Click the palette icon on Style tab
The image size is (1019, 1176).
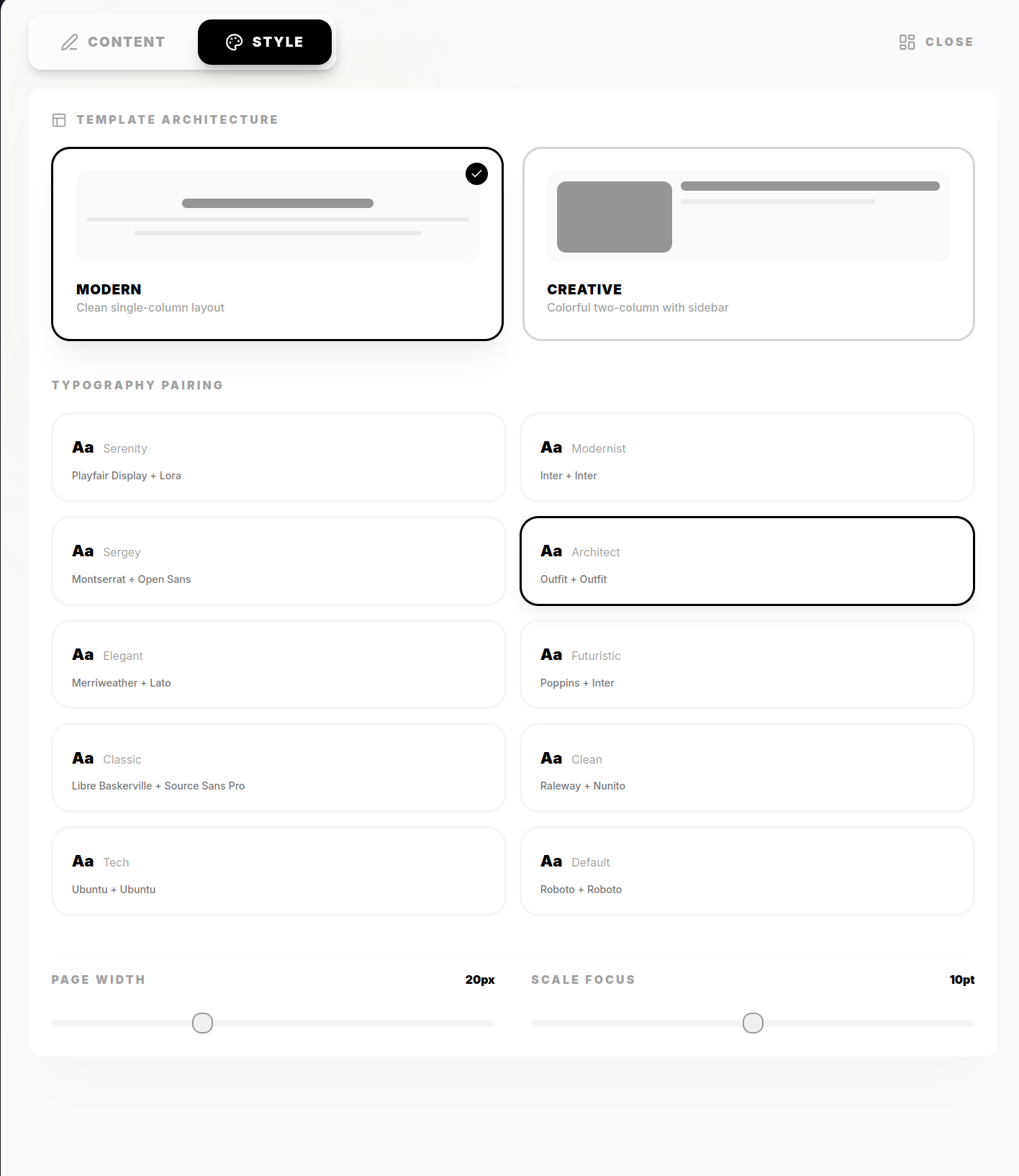[x=235, y=42]
